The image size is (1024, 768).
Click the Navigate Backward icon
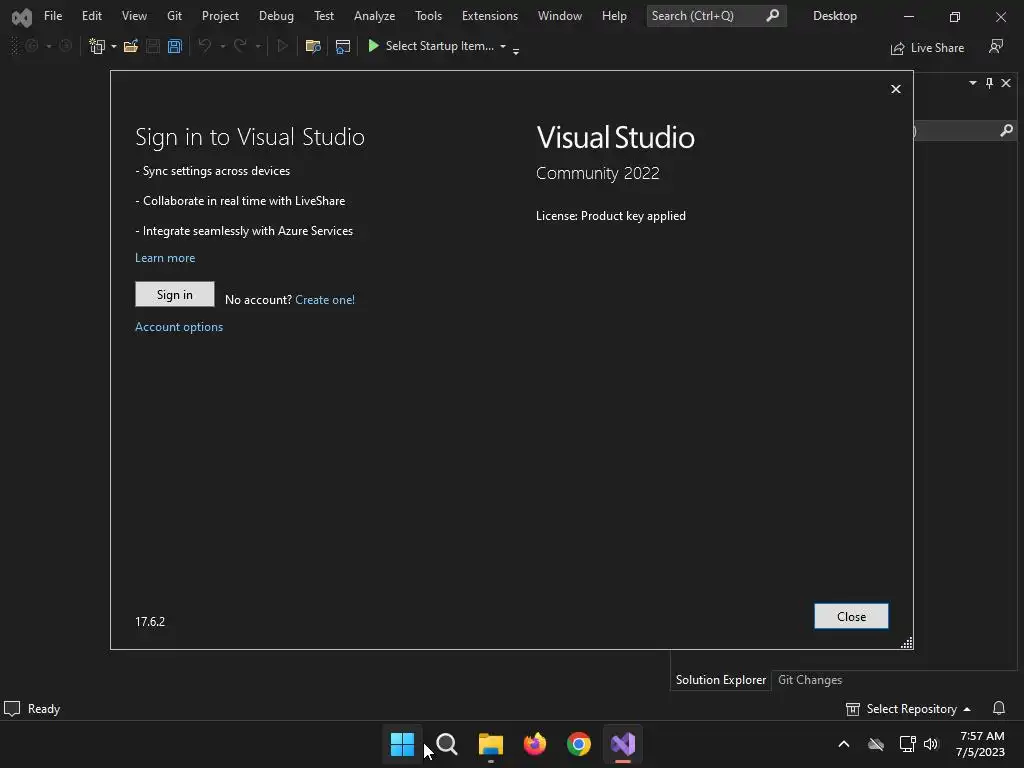click(x=31, y=46)
